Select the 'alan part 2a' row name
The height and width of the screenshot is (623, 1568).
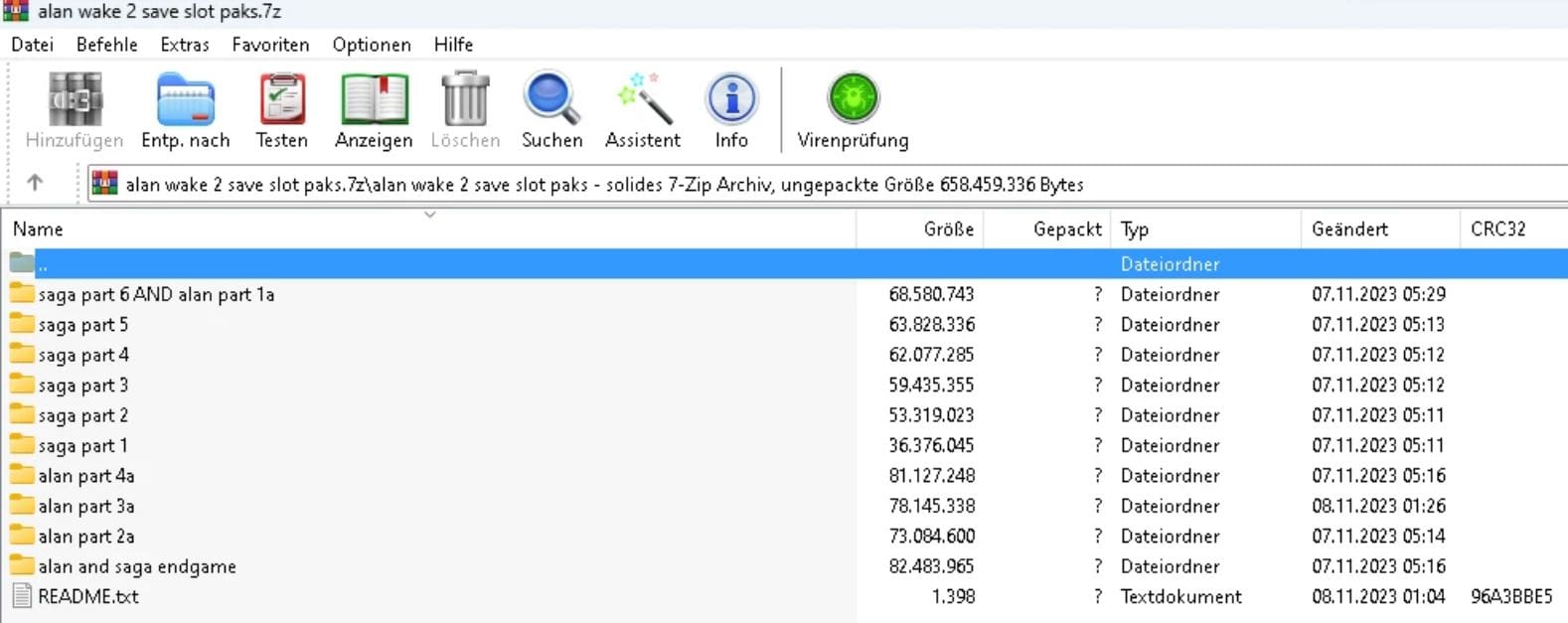86,536
